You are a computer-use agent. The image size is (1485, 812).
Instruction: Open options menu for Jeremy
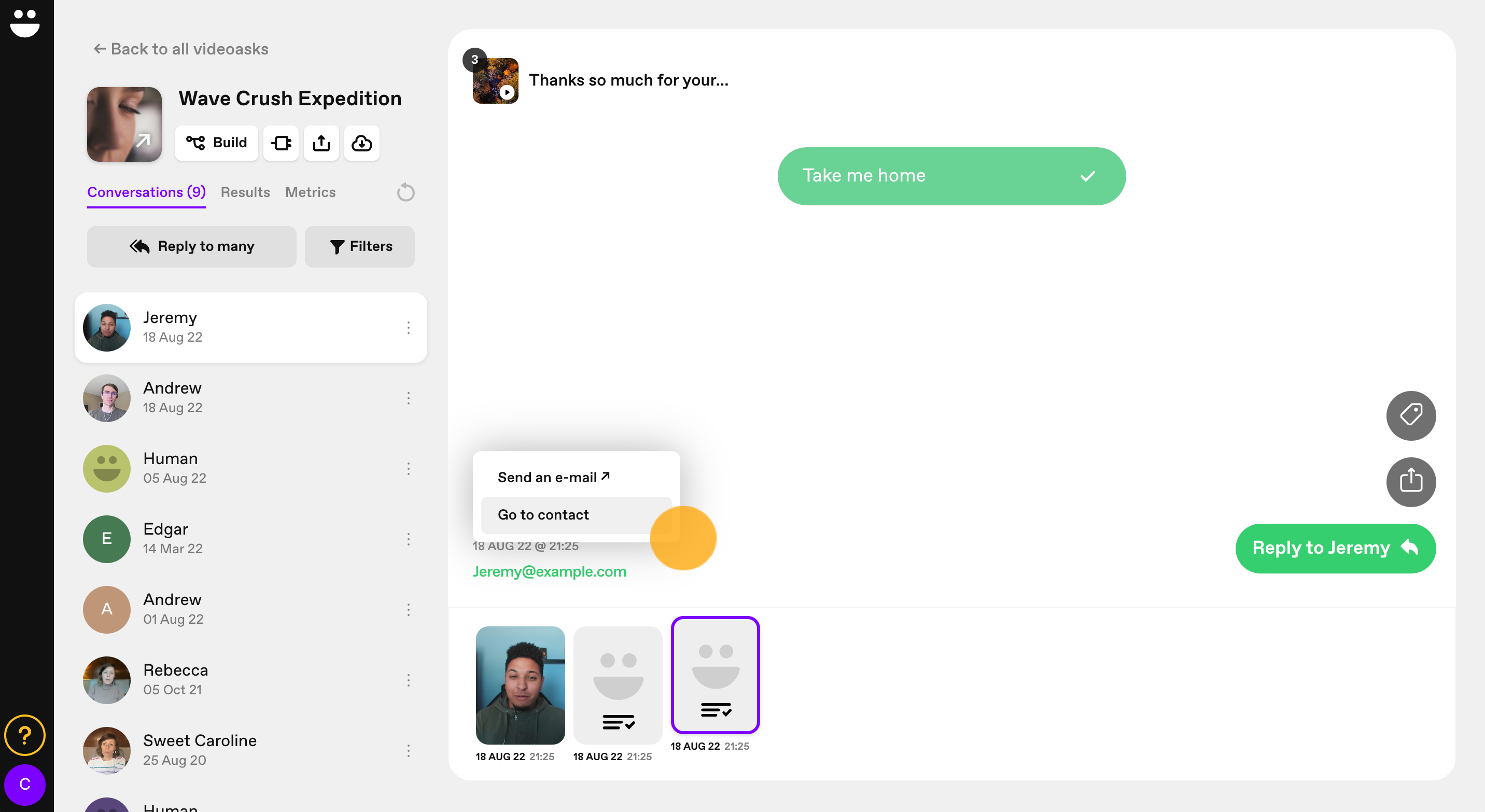408,327
